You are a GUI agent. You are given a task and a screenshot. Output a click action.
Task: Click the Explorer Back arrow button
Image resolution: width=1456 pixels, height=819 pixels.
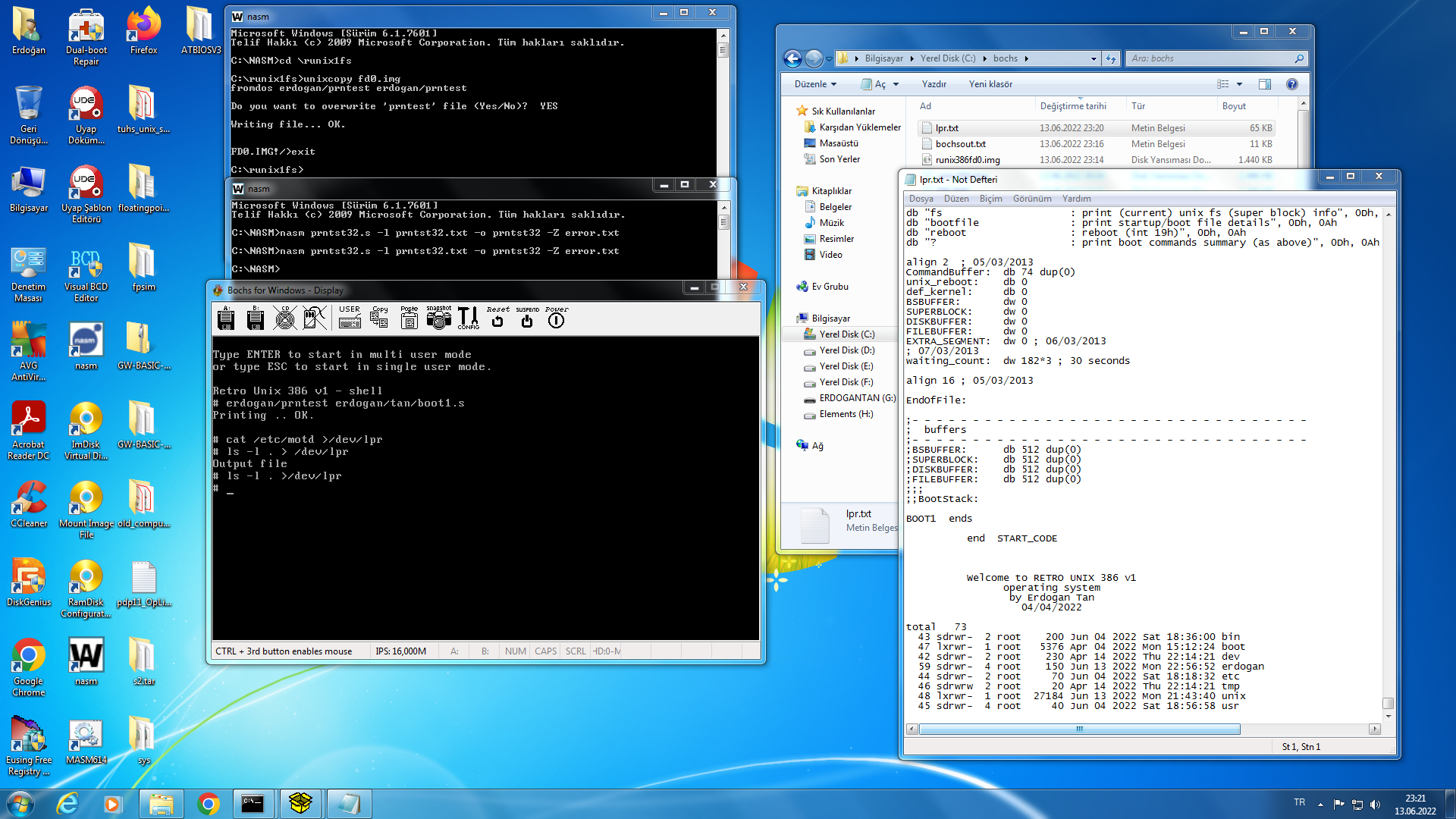pyautogui.click(x=792, y=58)
